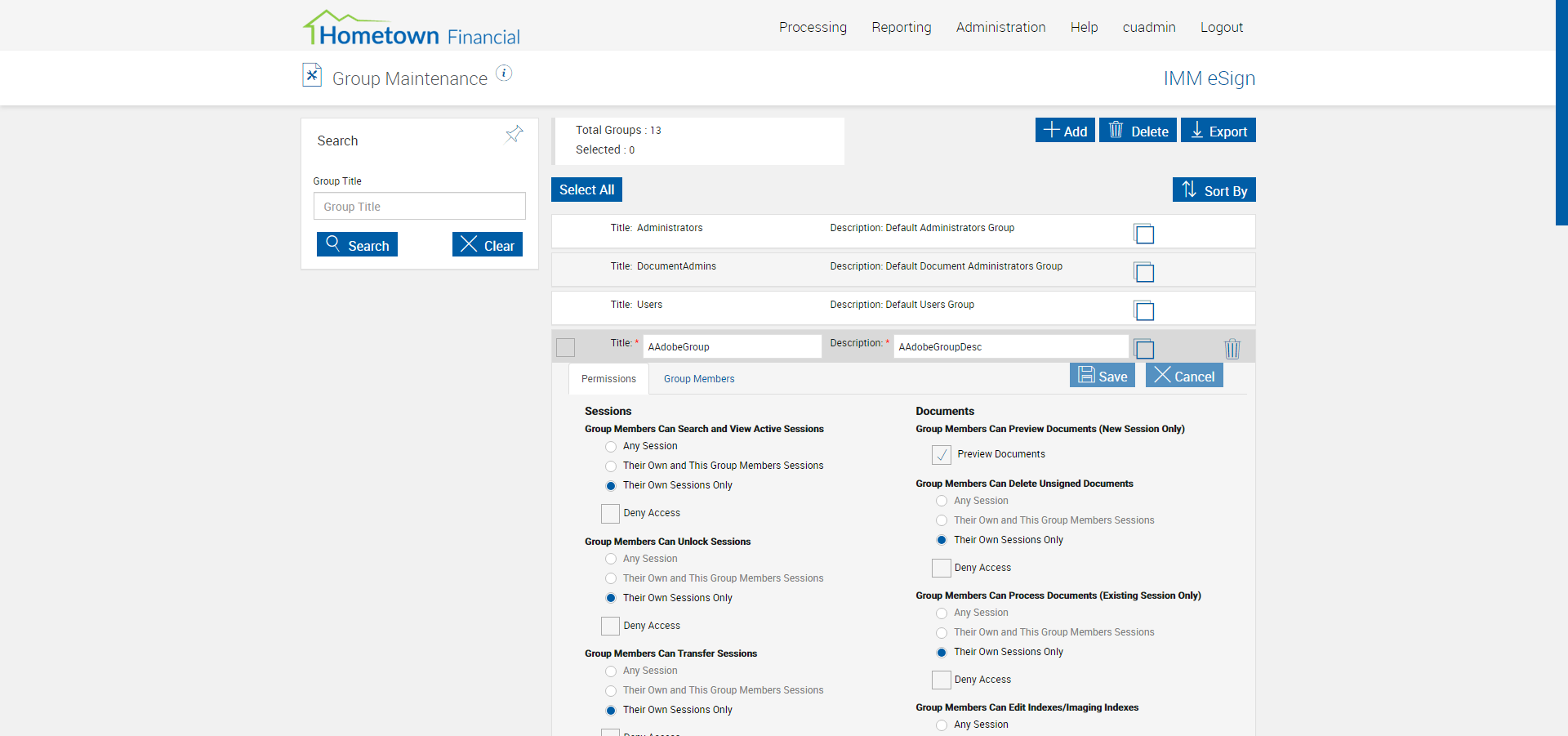Click the Group Title search field
The width and height of the screenshot is (1568, 736).
(x=419, y=207)
